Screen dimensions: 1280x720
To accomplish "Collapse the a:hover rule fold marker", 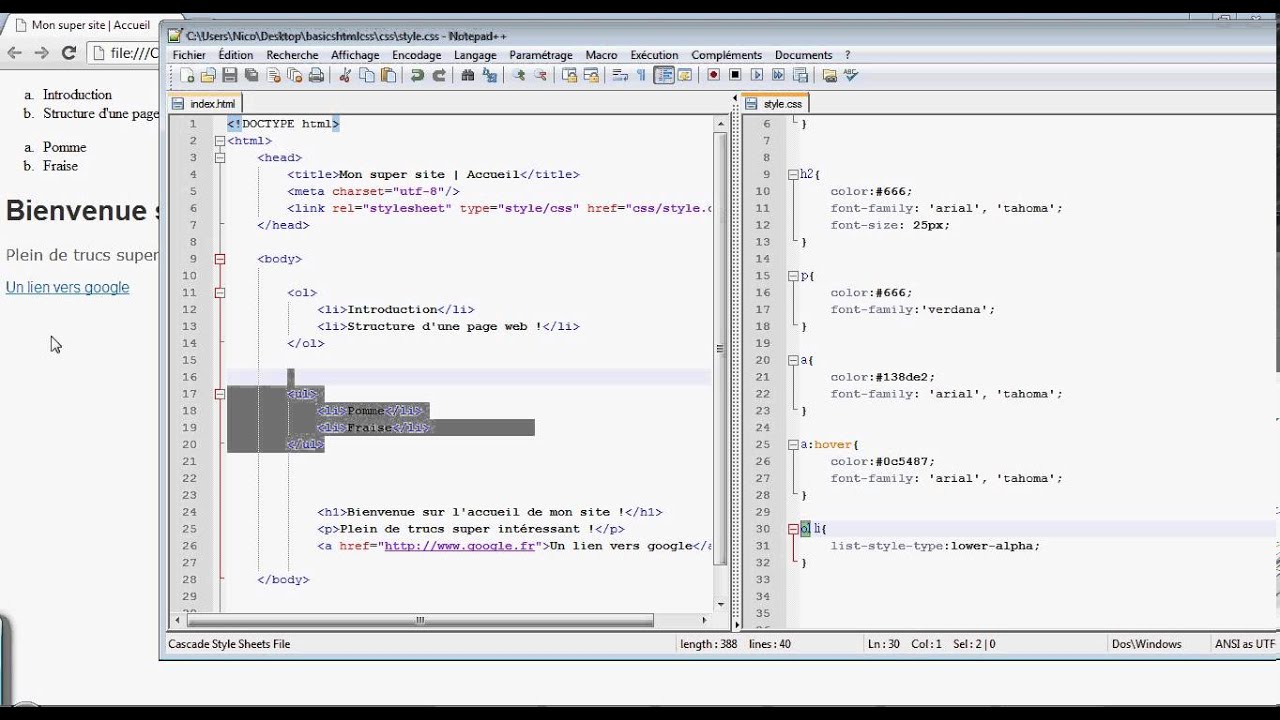I will pyautogui.click(x=793, y=445).
